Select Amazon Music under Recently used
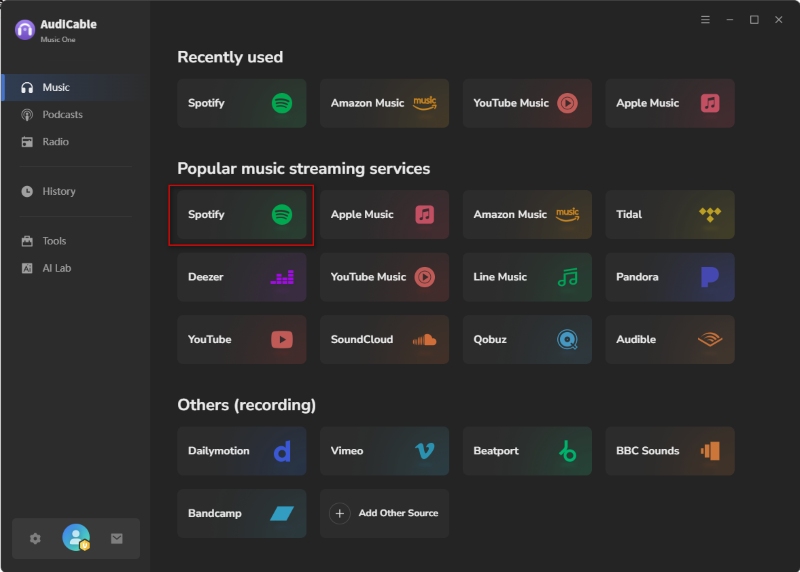 click(x=385, y=103)
